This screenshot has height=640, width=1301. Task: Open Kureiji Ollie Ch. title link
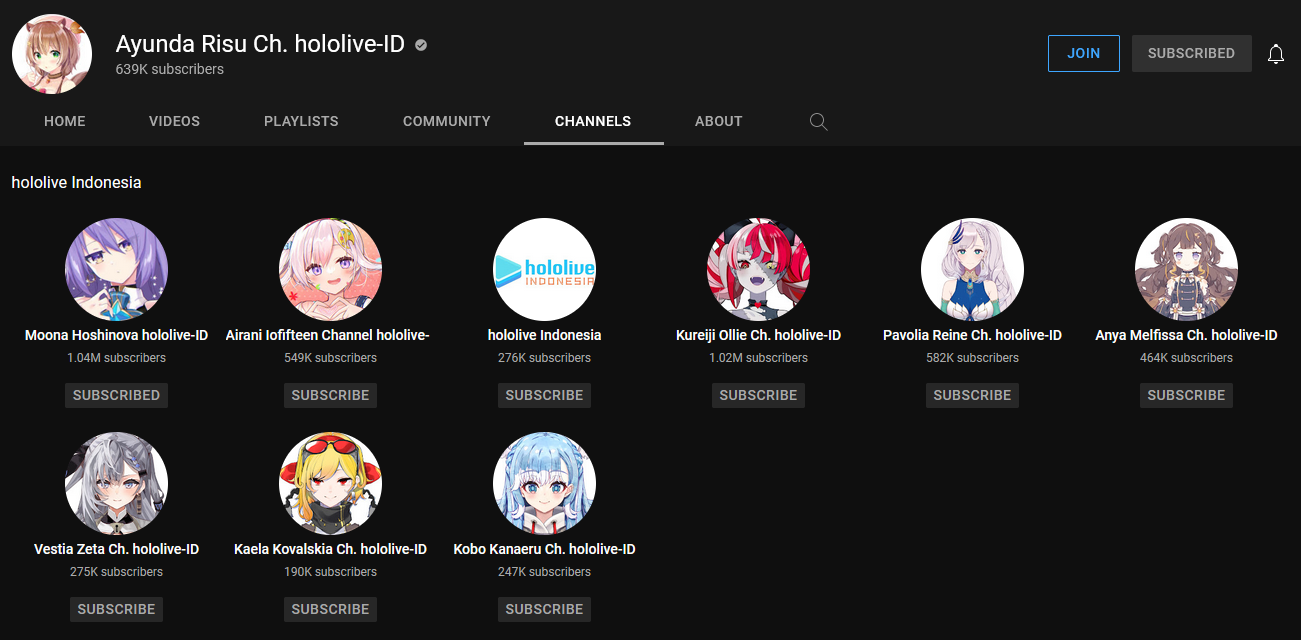pos(758,335)
